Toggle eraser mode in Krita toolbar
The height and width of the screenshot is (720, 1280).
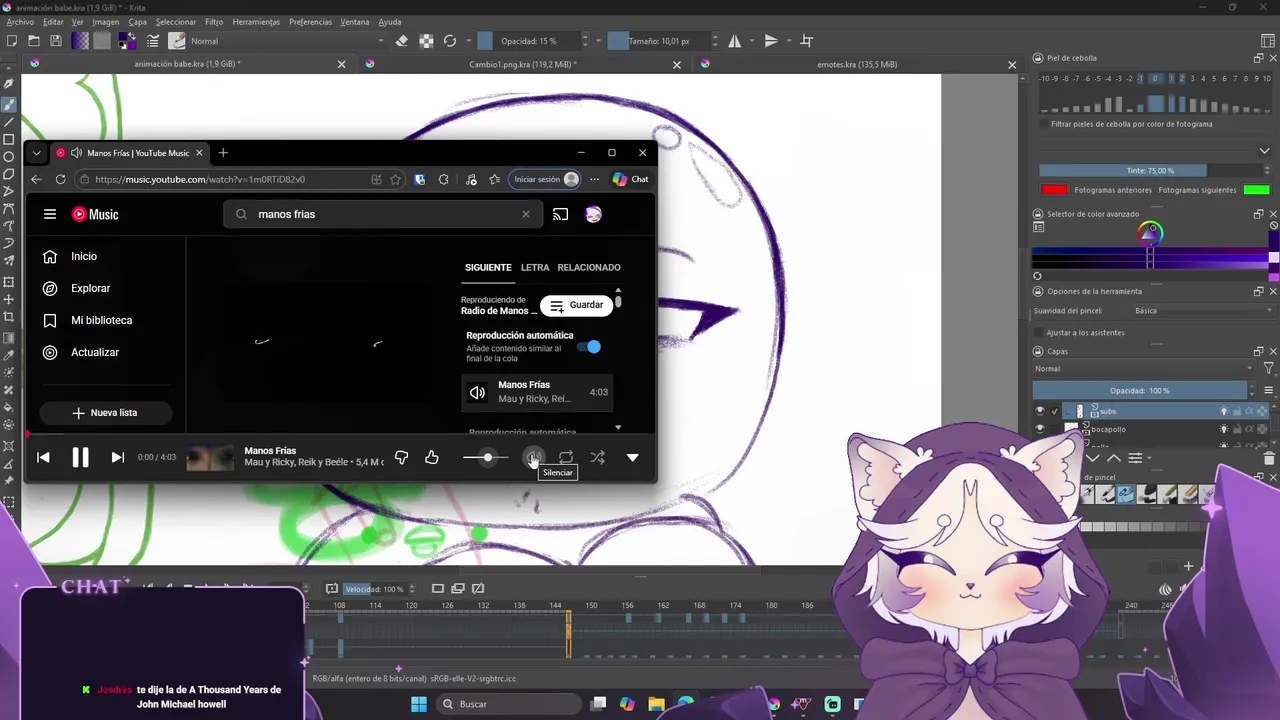tap(402, 41)
